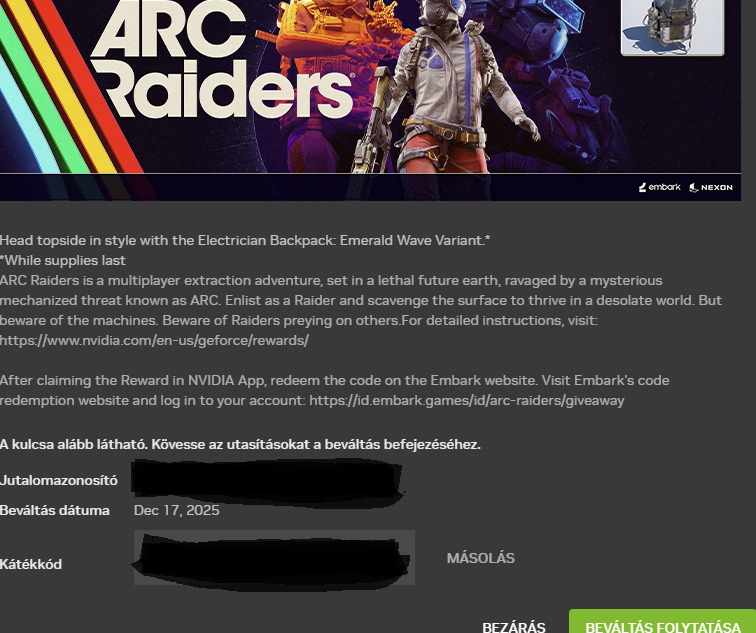Open the nvidia.com geforce rewards URL

tap(154, 340)
